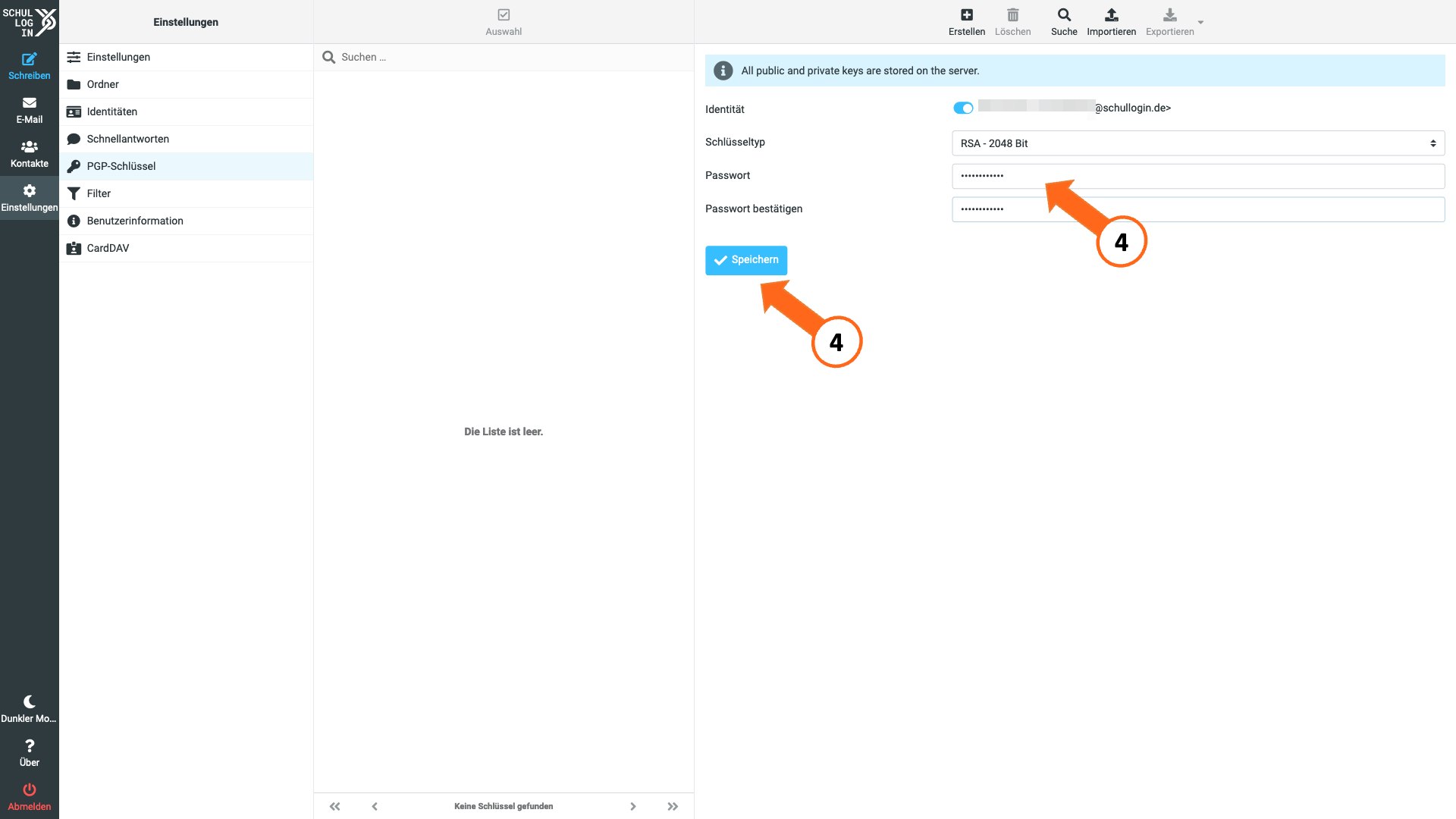Screen dimensions: 1456x819
Task: Go to the E-Mail section
Action: click(x=30, y=110)
